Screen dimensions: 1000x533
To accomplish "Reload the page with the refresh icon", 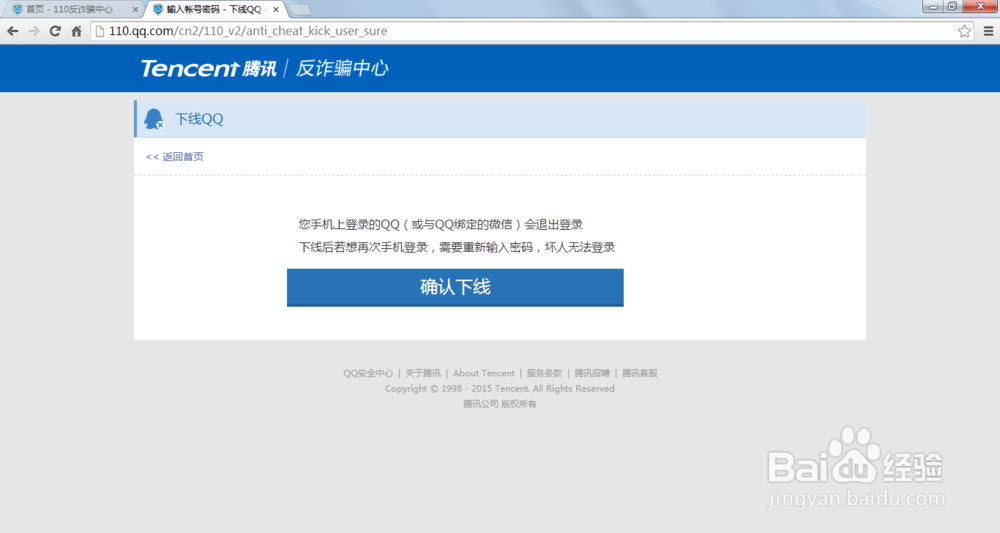I will point(55,31).
